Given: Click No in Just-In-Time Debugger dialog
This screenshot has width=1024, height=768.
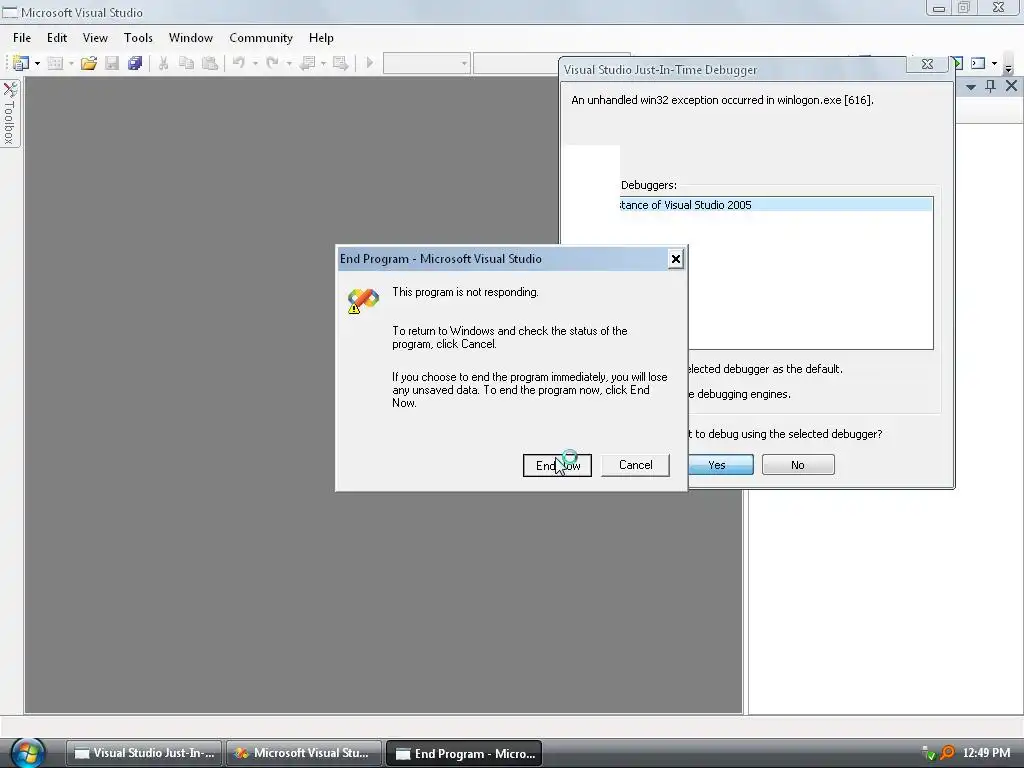Looking at the screenshot, I should tap(798, 465).
